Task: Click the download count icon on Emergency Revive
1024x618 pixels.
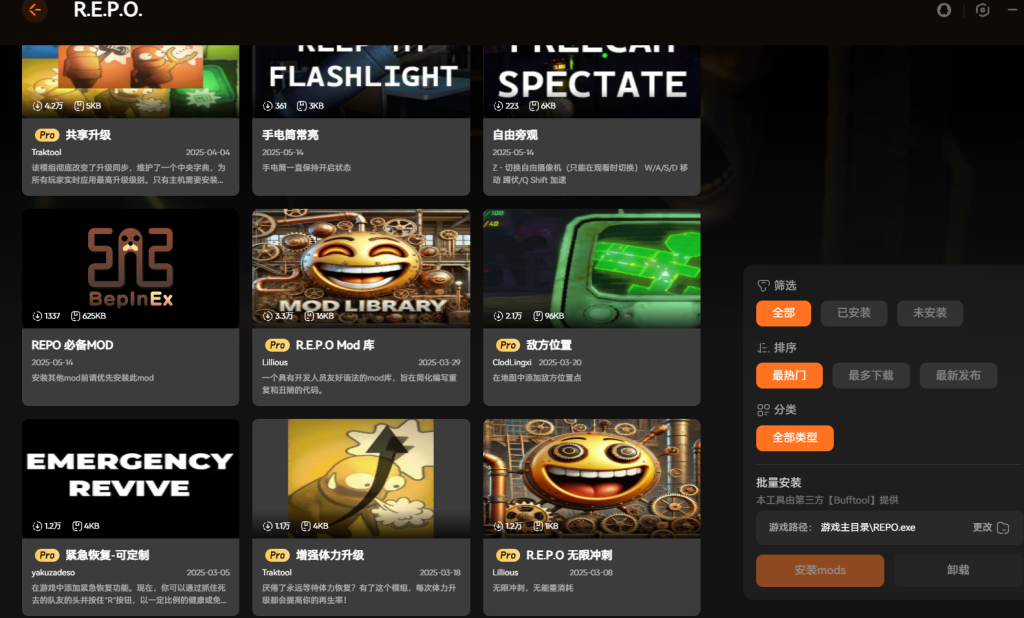Action: (x=37, y=526)
